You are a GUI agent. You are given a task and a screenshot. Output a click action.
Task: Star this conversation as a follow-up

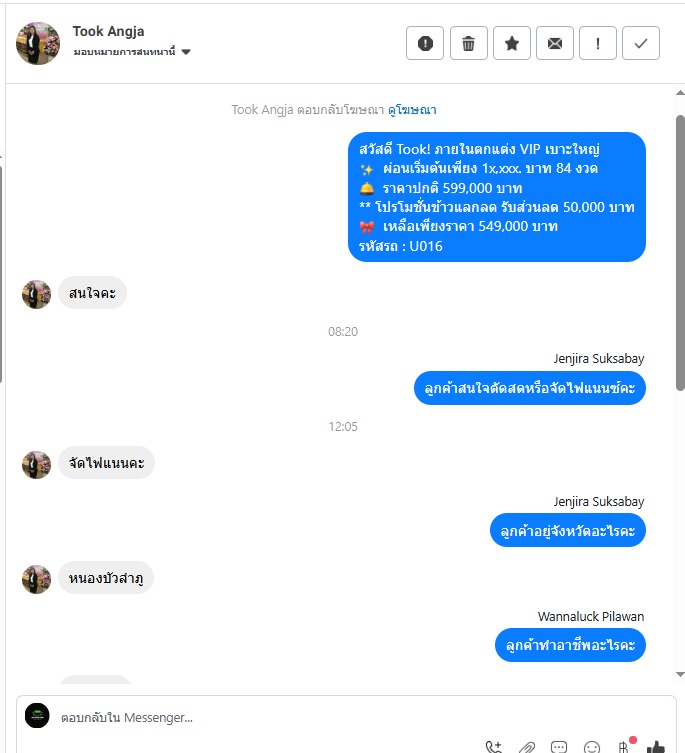click(512, 43)
